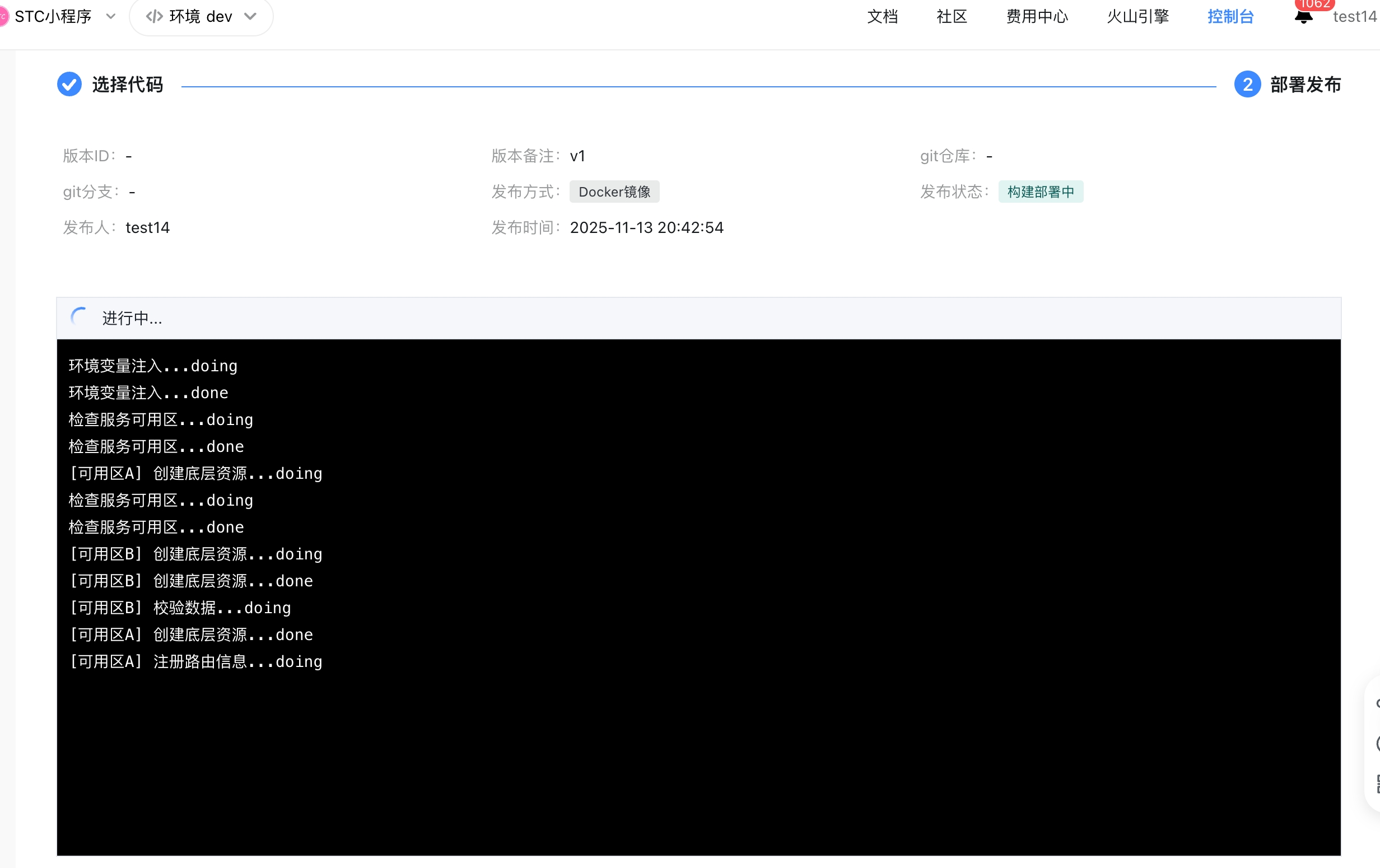Click the Docker镜像 release method tag
Screen dimensions: 1380x868
click(x=614, y=192)
